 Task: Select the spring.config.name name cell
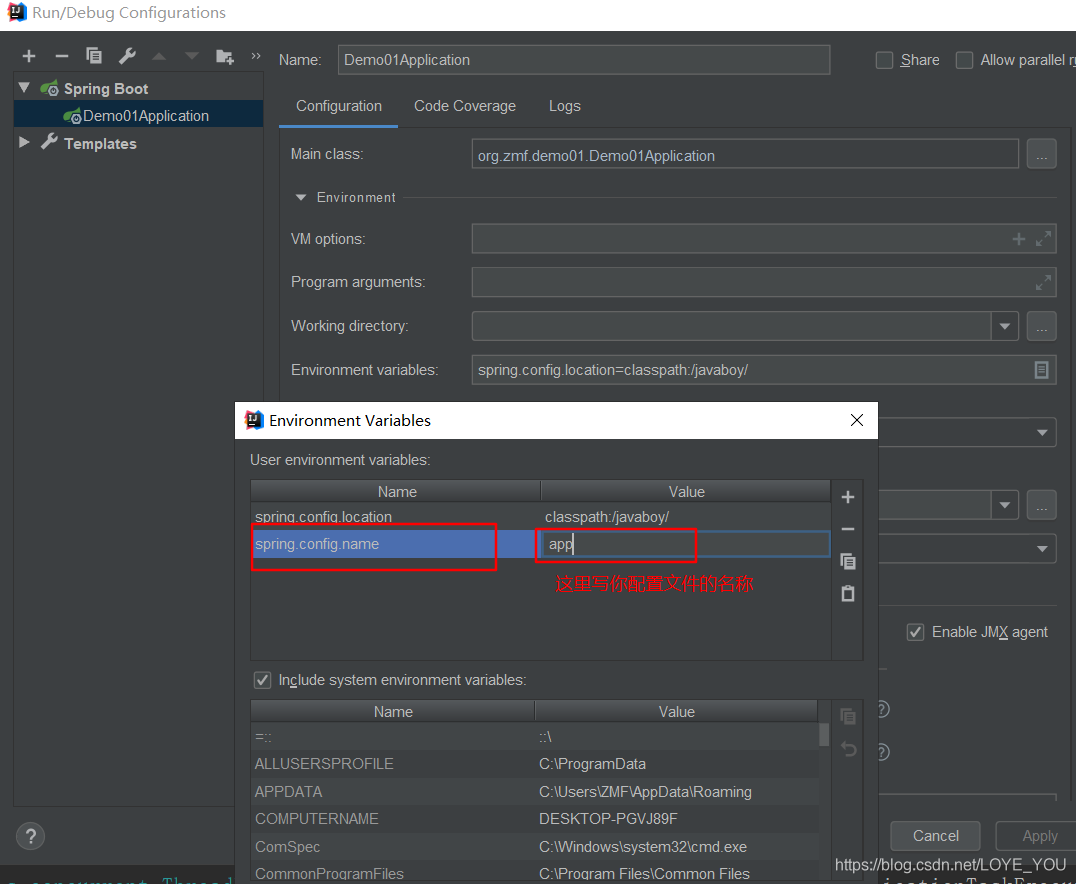tap(395, 544)
